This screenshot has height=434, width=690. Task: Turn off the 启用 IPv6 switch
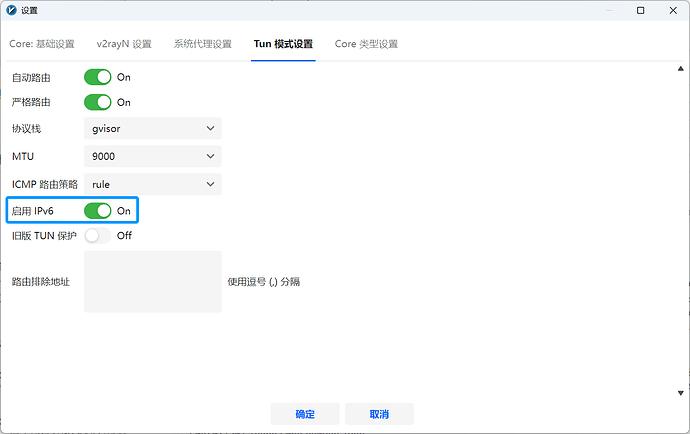point(98,211)
